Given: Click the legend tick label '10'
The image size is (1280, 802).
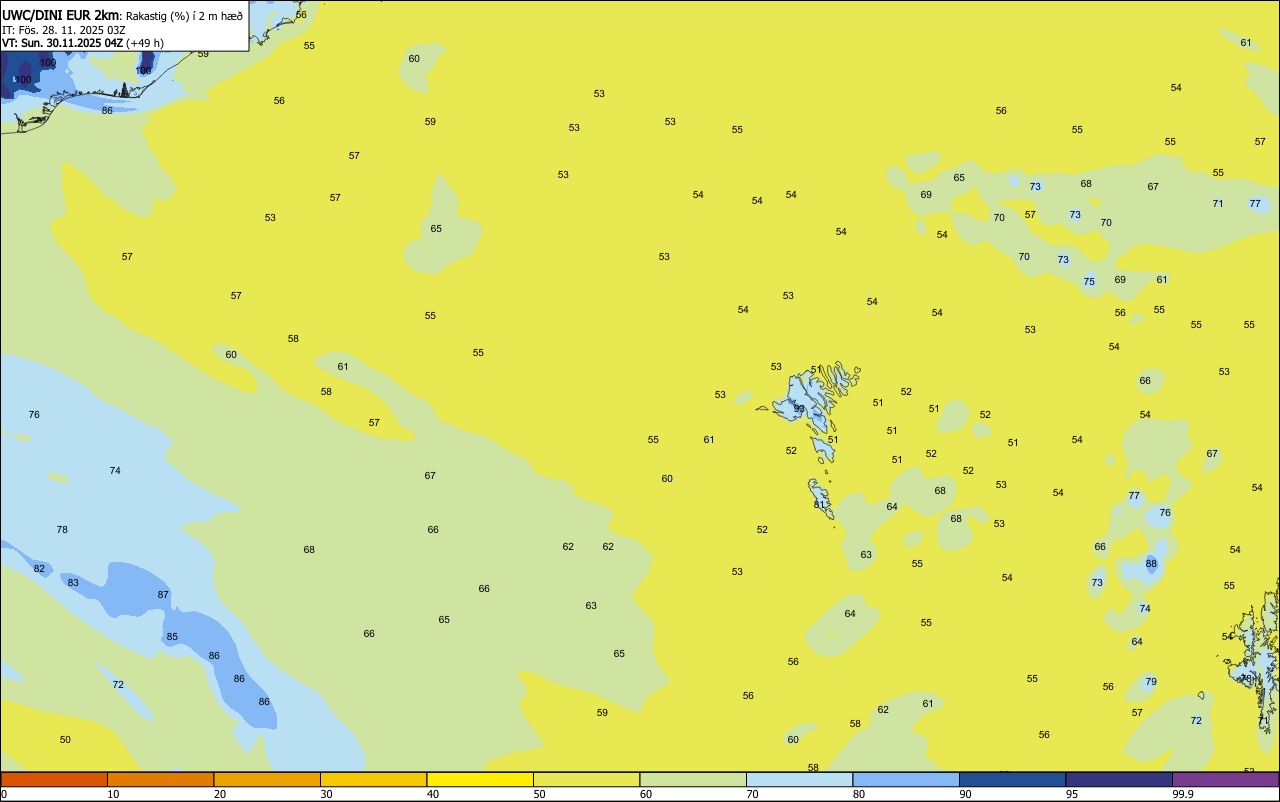Looking at the screenshot, I should click(113, 794).
